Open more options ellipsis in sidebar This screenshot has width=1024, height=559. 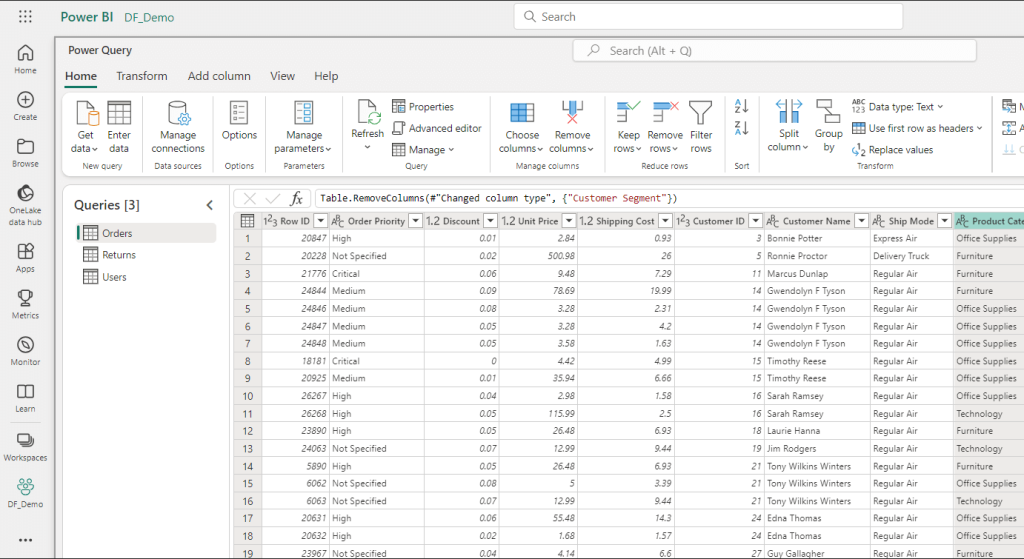coord(25,540)
